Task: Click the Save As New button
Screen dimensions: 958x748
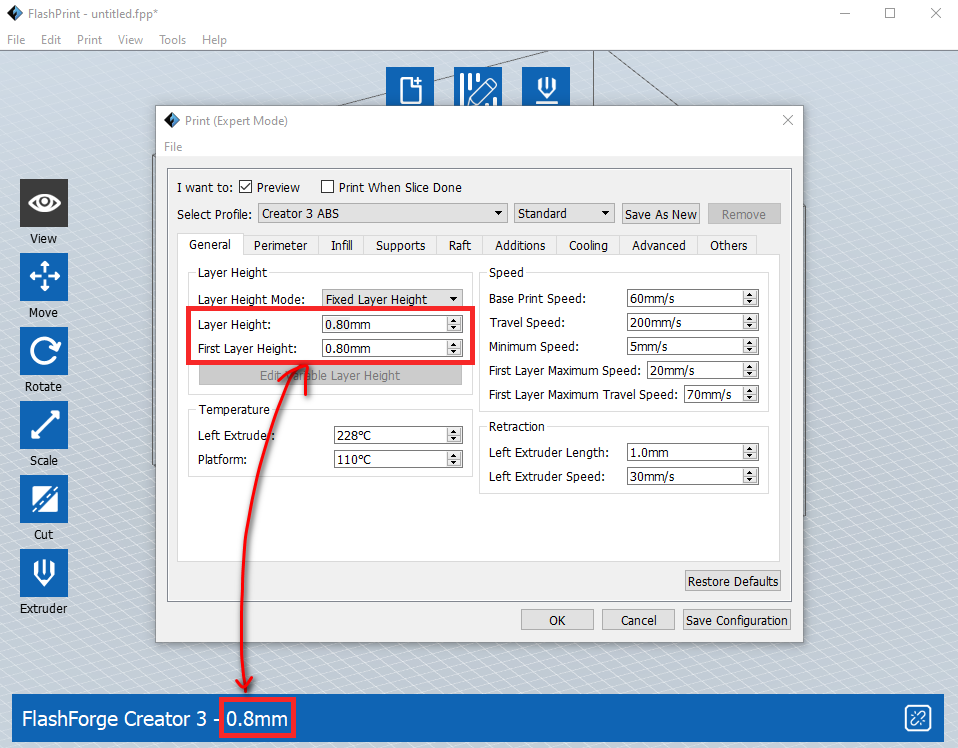Action: 660,214
